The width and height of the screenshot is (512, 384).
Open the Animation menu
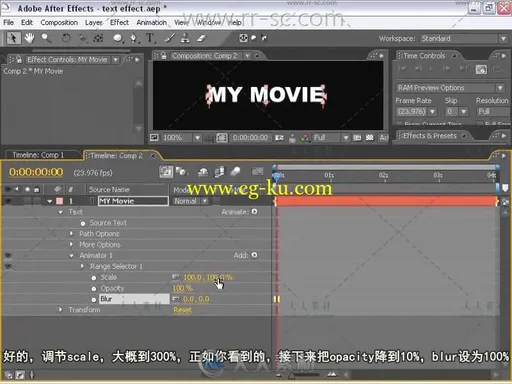coord(152,23)
